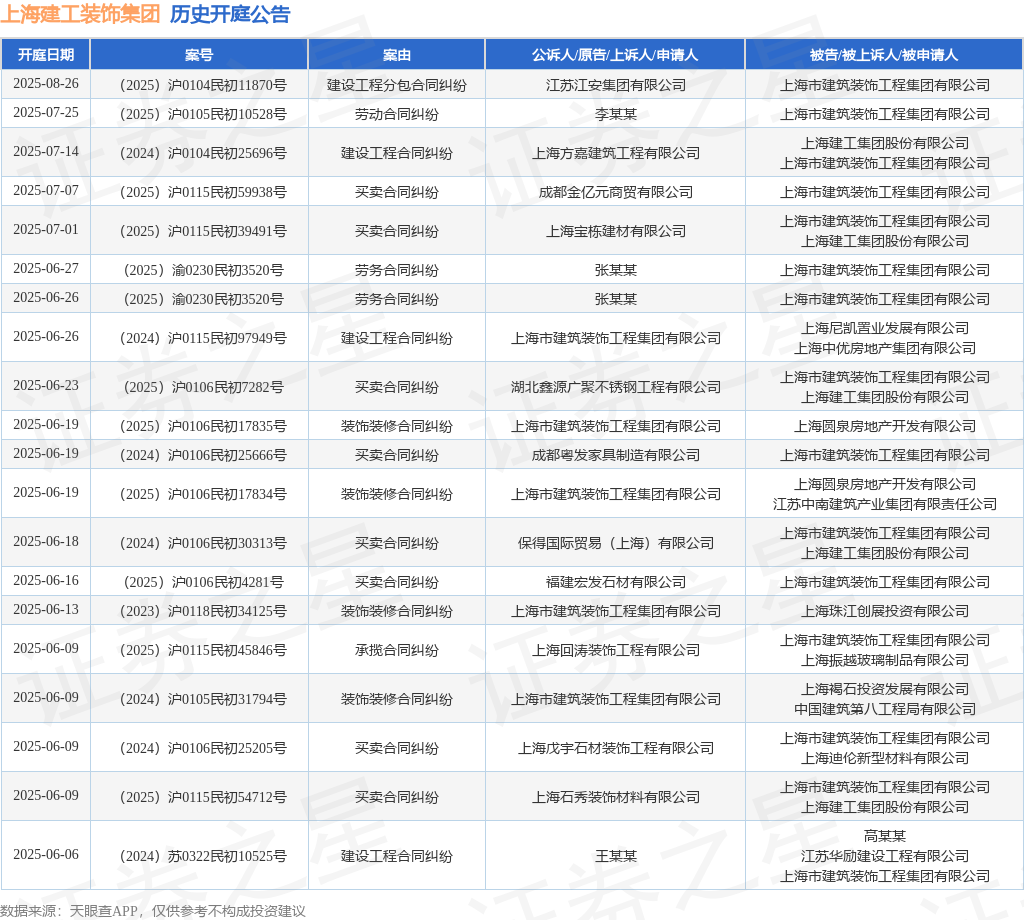Screen dimensions: 1024x920
Task: Click 劳动合同纠纷 cause cell
Action: point(396,114)
